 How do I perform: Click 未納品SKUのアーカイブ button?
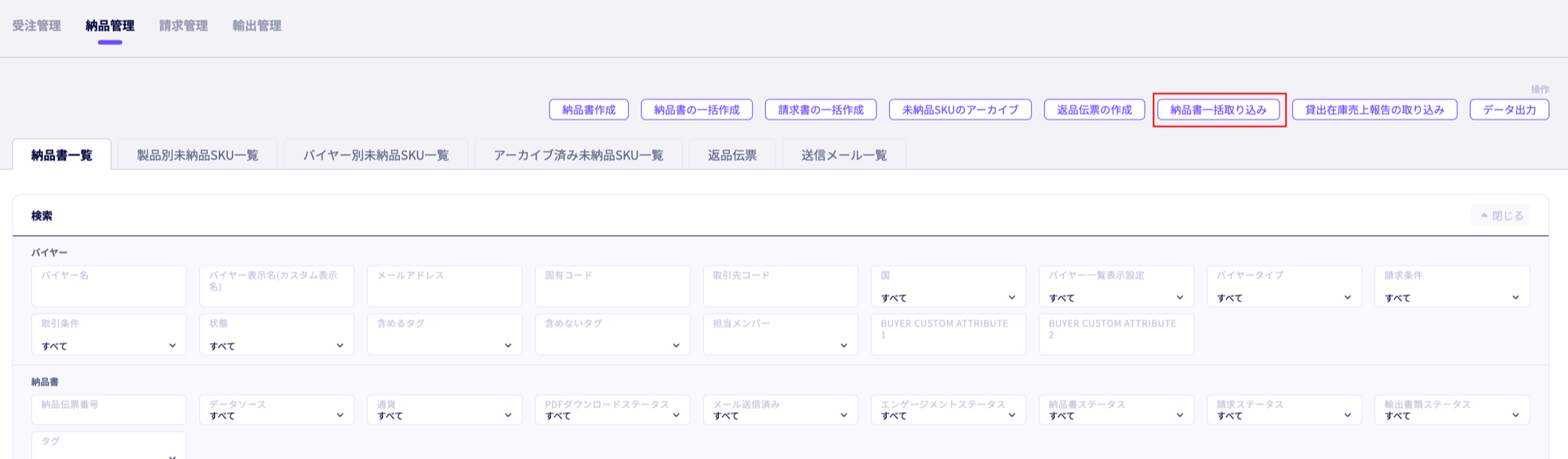pos(960,110)
